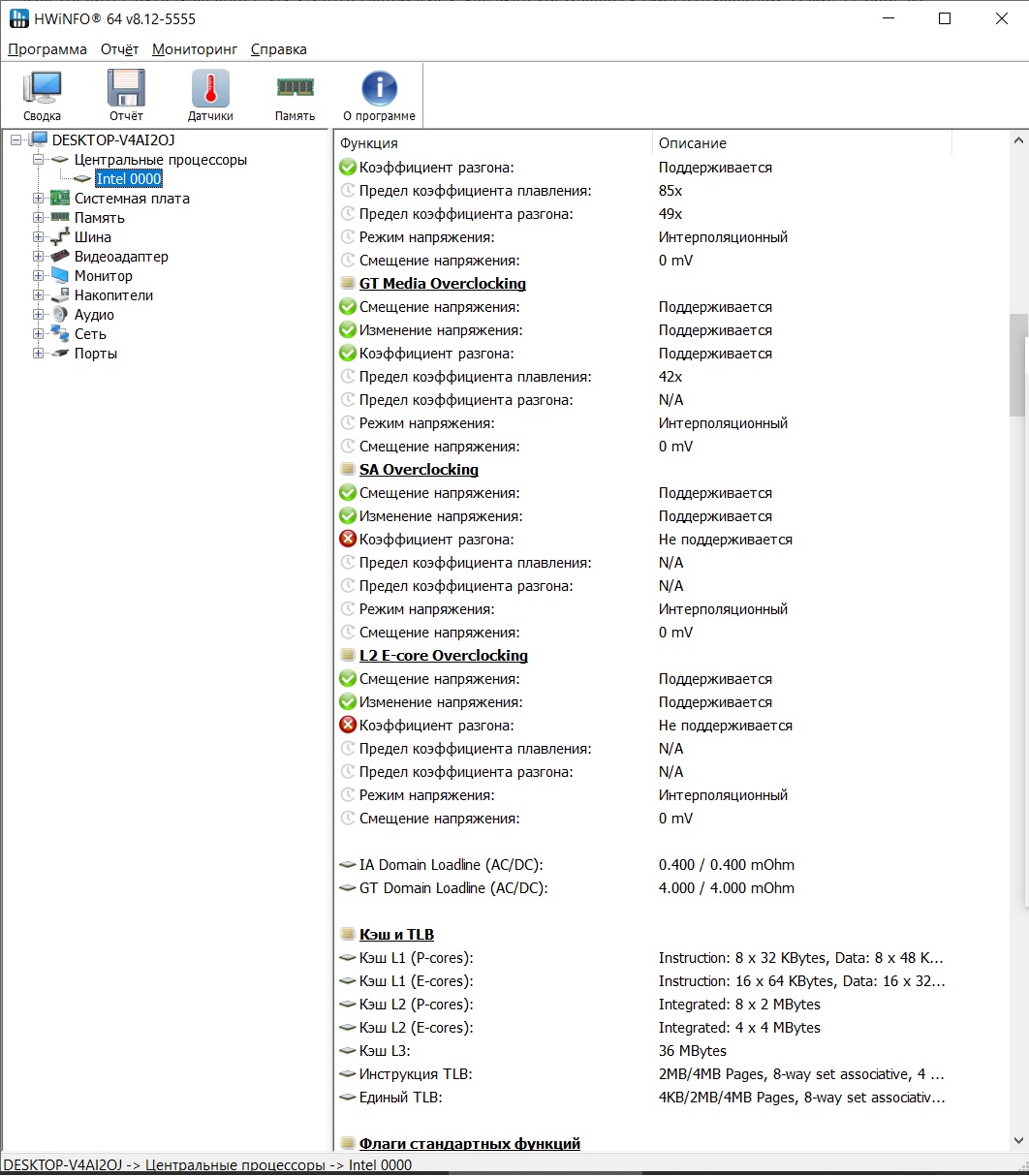Image resolution: width=1029 pixels, height=1176 pixels.
Task: Click the Видеоадаптер graphics card icon
Action: coord(60,257)
